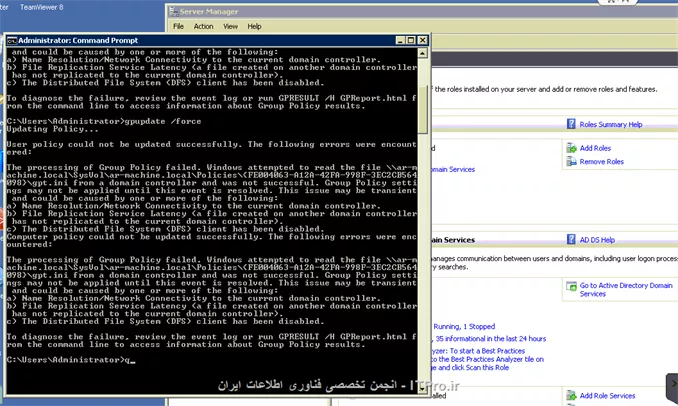Click the Command Prompt scroll up arrow
This screenshot has height=406, width=678.
pos(422,53)
